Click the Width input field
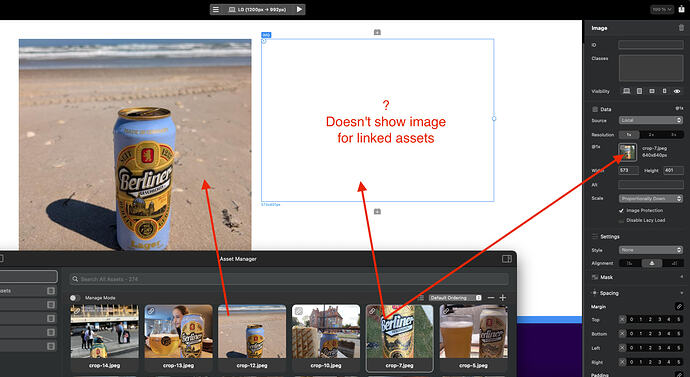 (x=628, y=170)
